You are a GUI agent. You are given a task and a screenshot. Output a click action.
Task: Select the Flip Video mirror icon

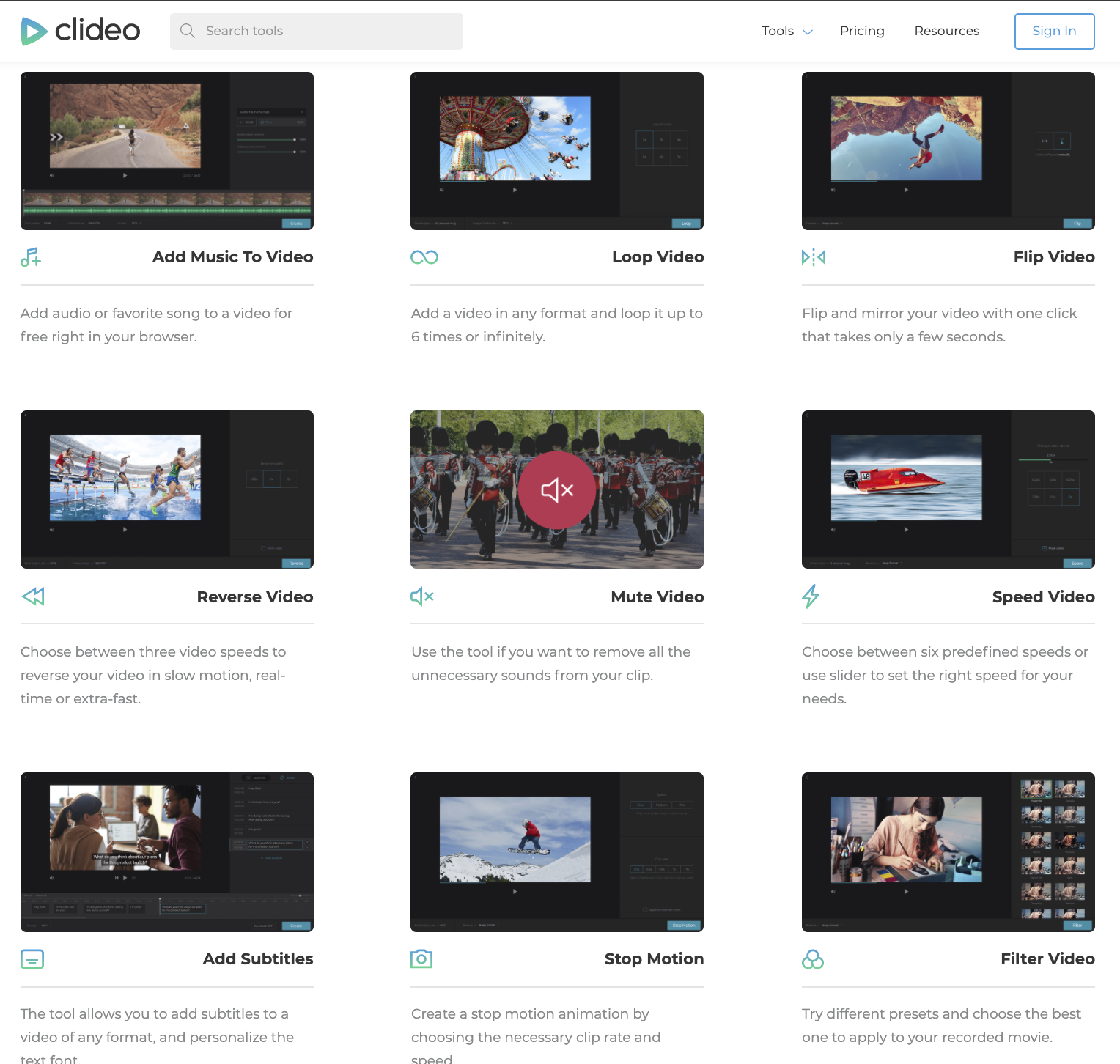(814, 257)
